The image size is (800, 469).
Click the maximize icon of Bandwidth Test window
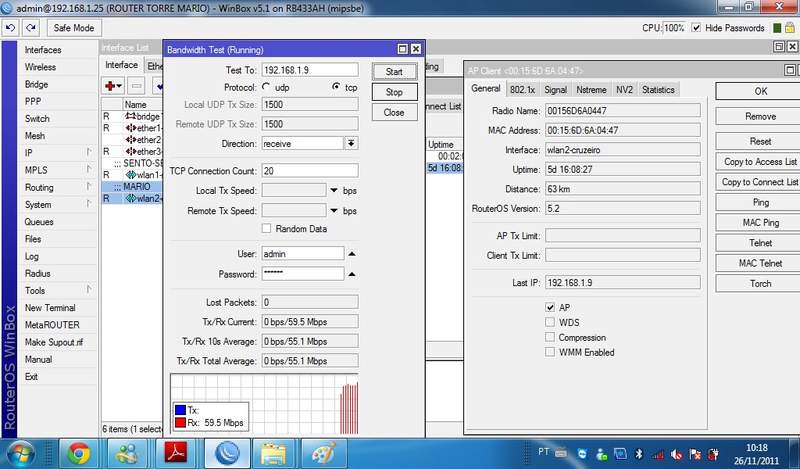tap(402, 49)
